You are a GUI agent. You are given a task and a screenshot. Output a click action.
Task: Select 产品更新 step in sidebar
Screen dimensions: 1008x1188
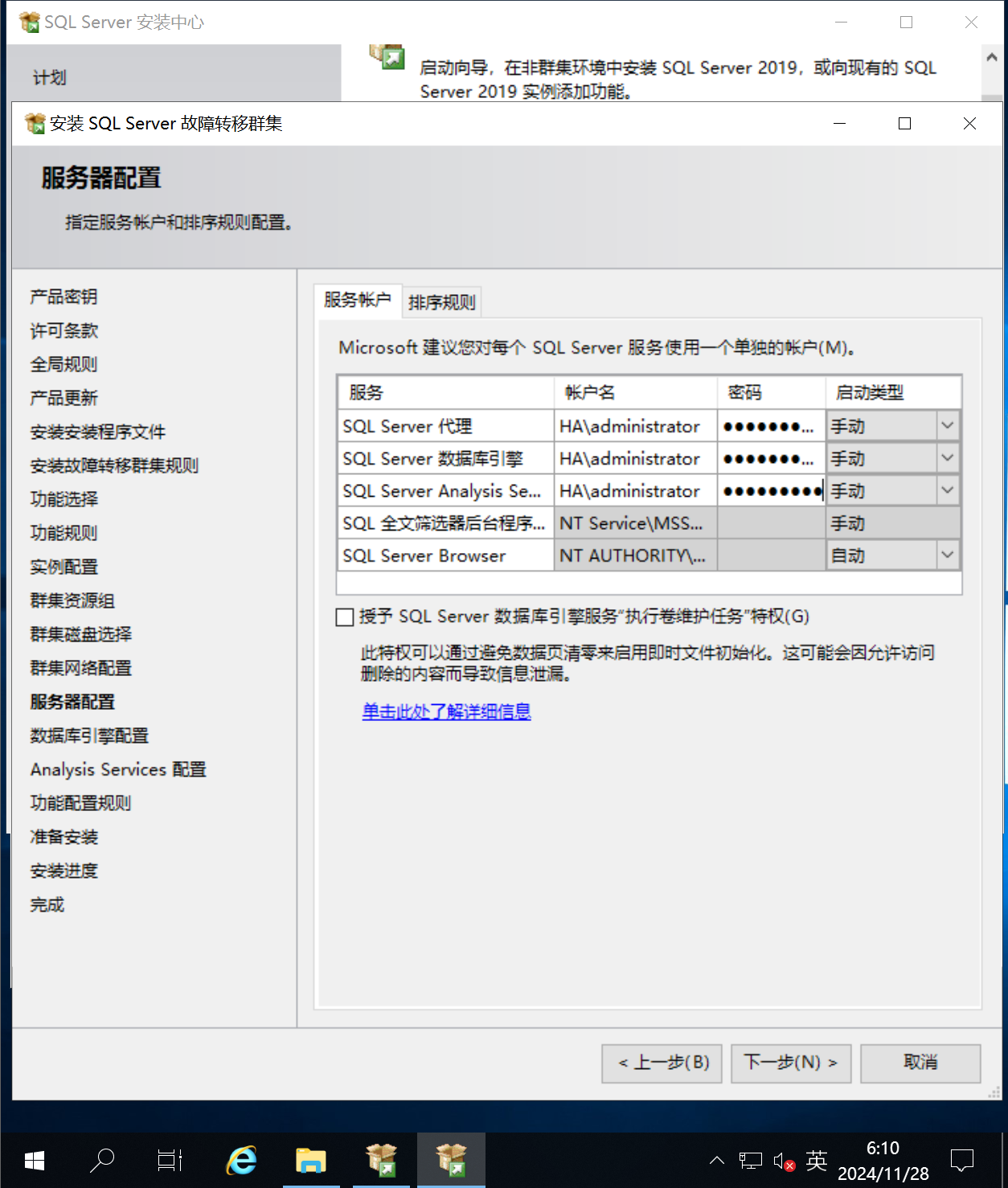(64, 398)
